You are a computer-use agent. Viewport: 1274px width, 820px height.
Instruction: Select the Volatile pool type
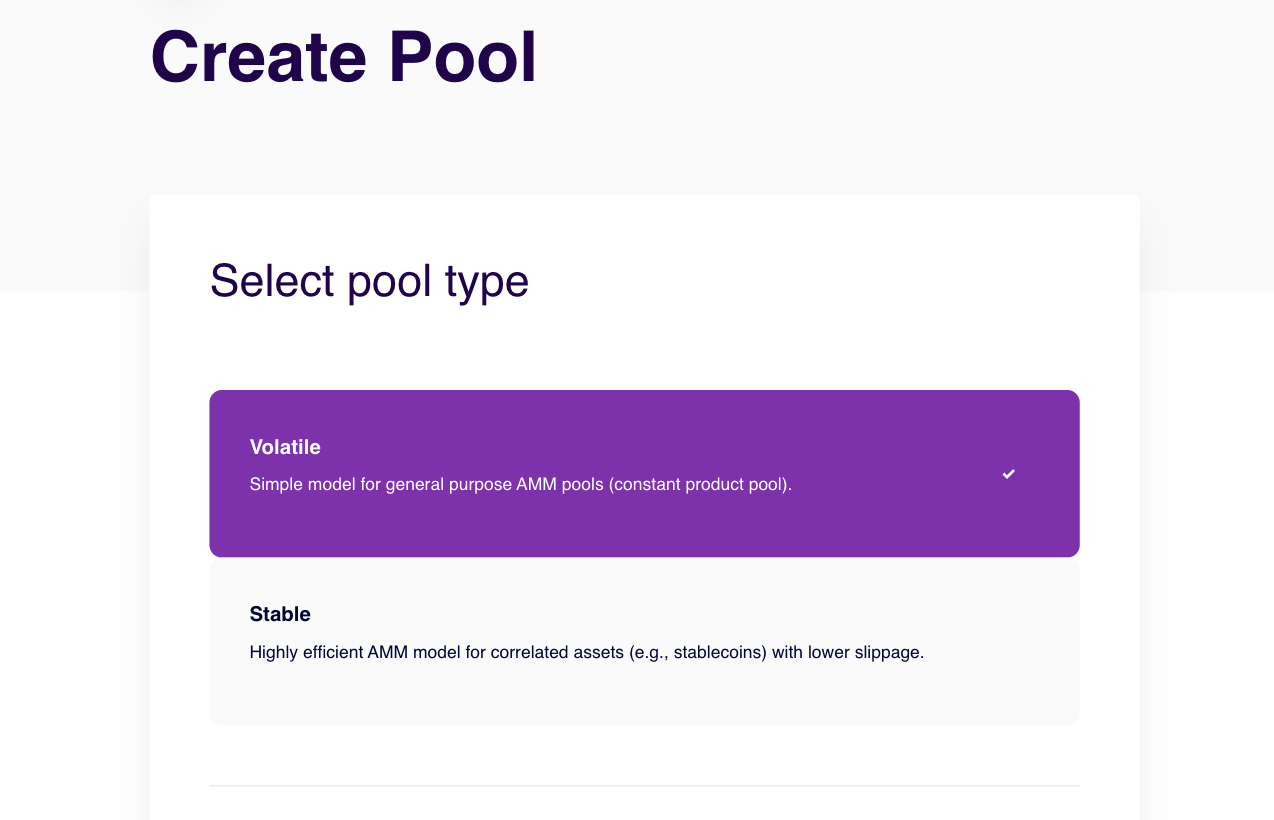point(644,473)
